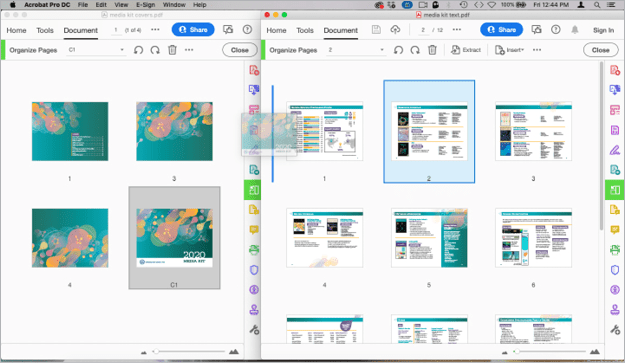
Task: Open Stamp tool in text window rail
Action: (x=615, y=310)
